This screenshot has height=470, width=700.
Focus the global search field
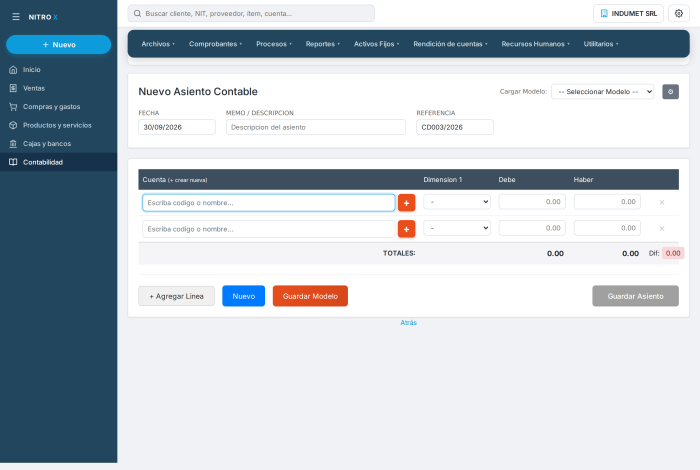251,13
